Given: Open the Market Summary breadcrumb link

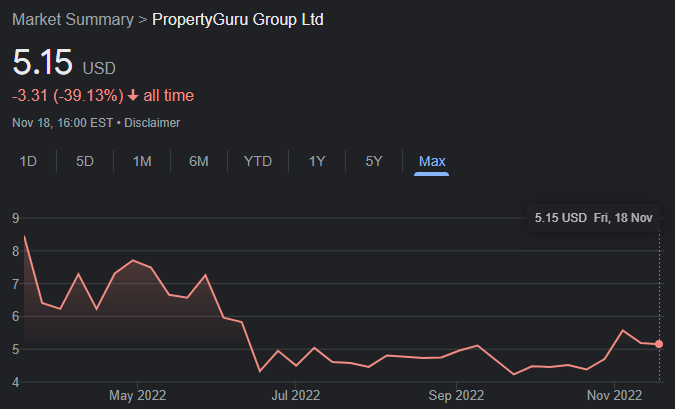Looking at the screenshot, I should (73, 20).
